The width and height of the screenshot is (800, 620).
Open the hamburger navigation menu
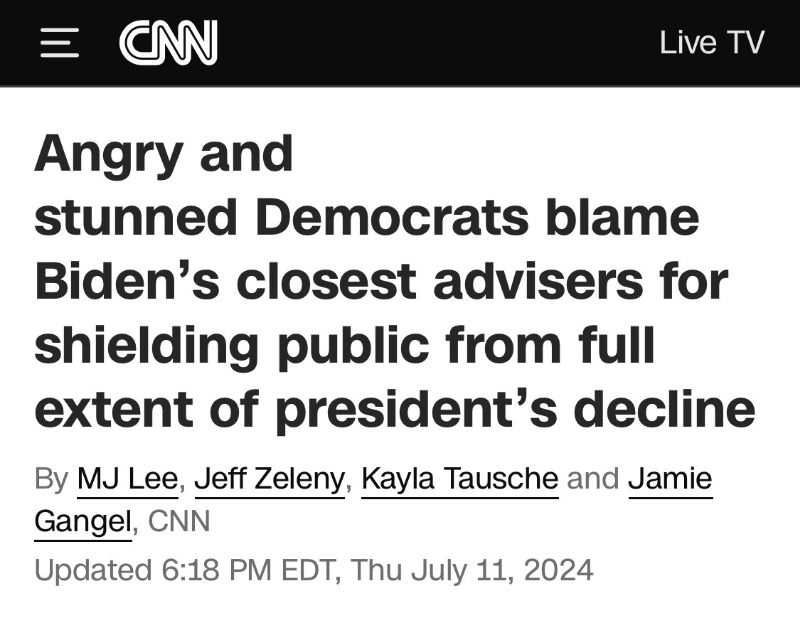coord(59,43)
